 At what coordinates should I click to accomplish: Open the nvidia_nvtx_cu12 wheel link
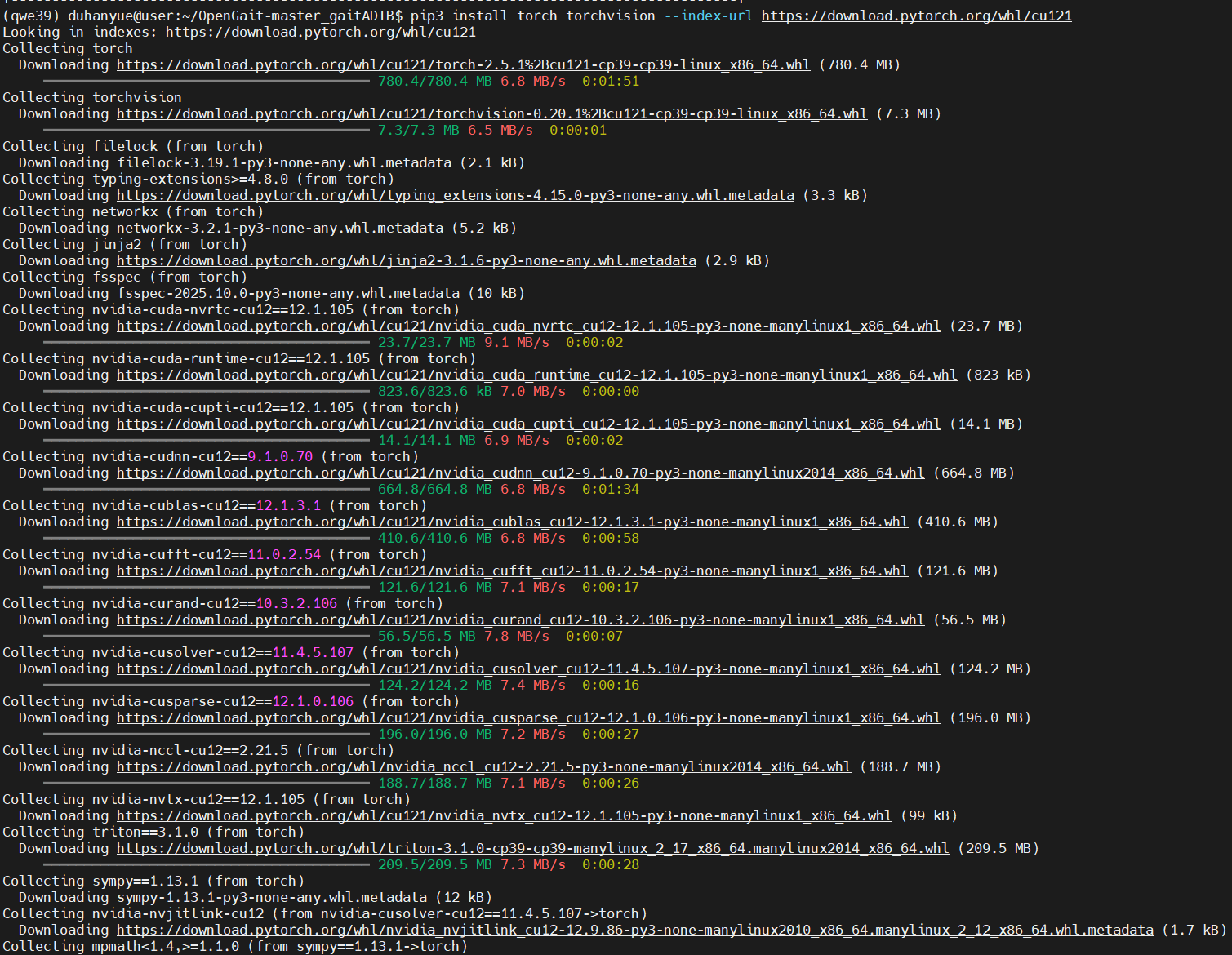point(504,815)
